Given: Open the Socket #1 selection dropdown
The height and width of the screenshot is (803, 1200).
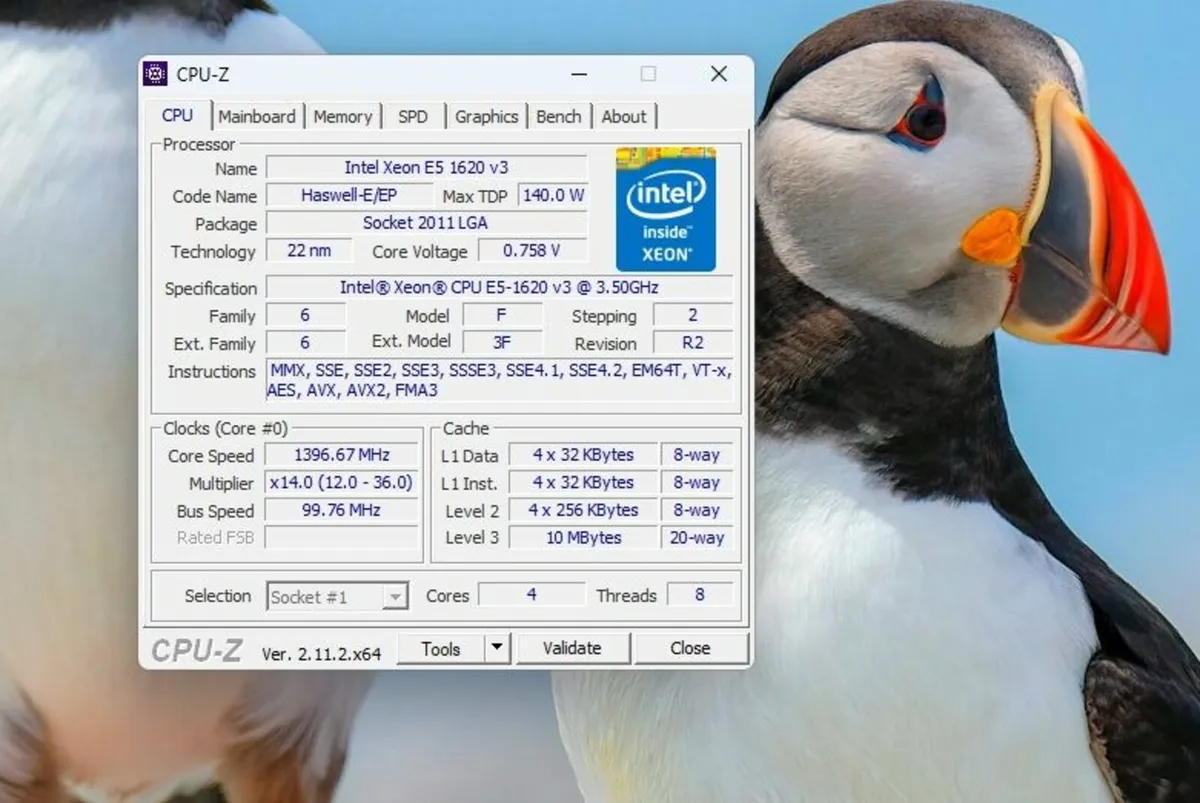Looking at the screenshot, I should coord(397,595).
